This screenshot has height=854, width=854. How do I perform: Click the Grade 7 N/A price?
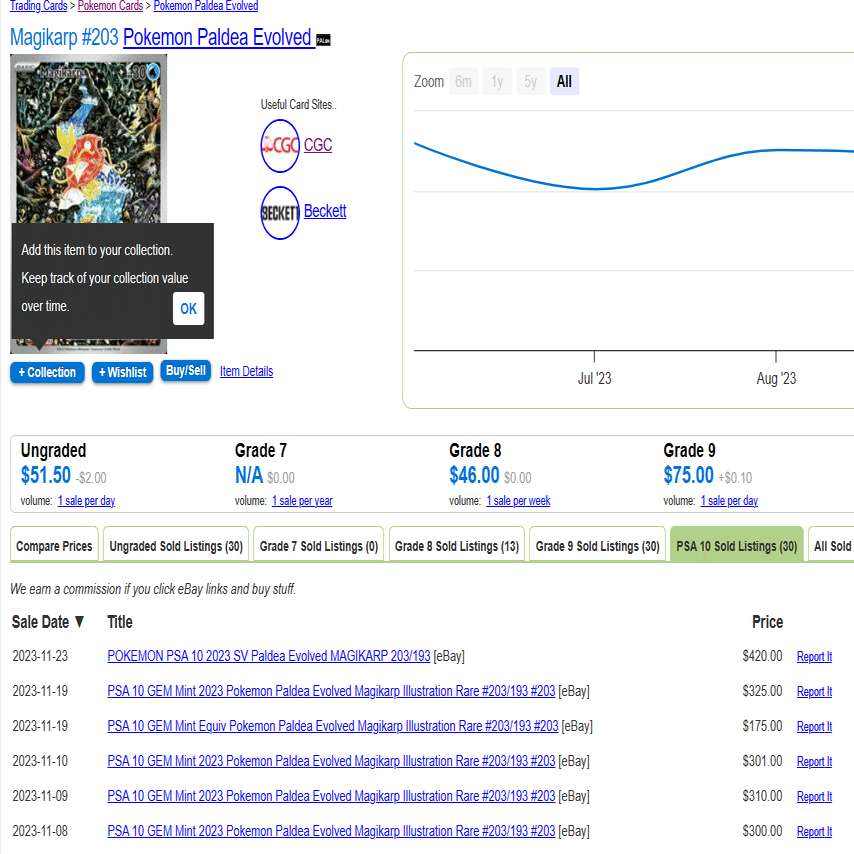249,475
